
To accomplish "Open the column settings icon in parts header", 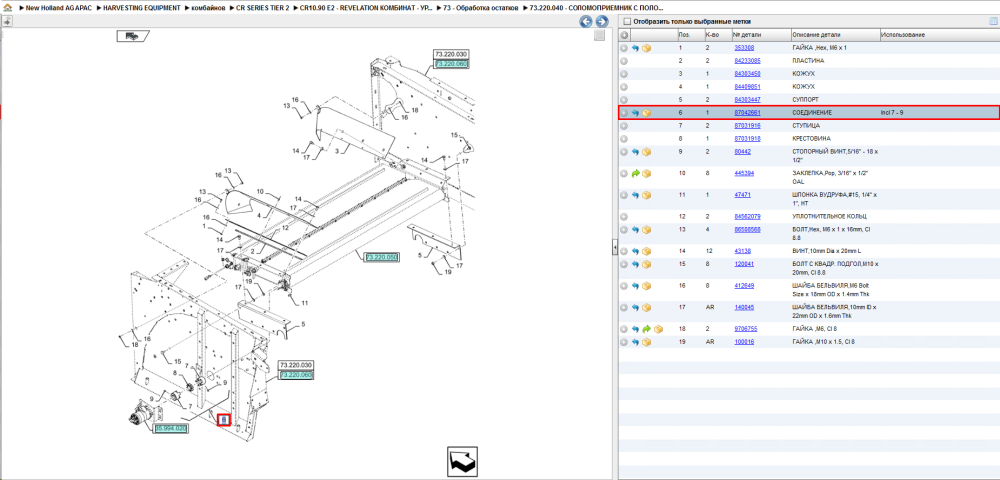I will [x=993, y=22].
